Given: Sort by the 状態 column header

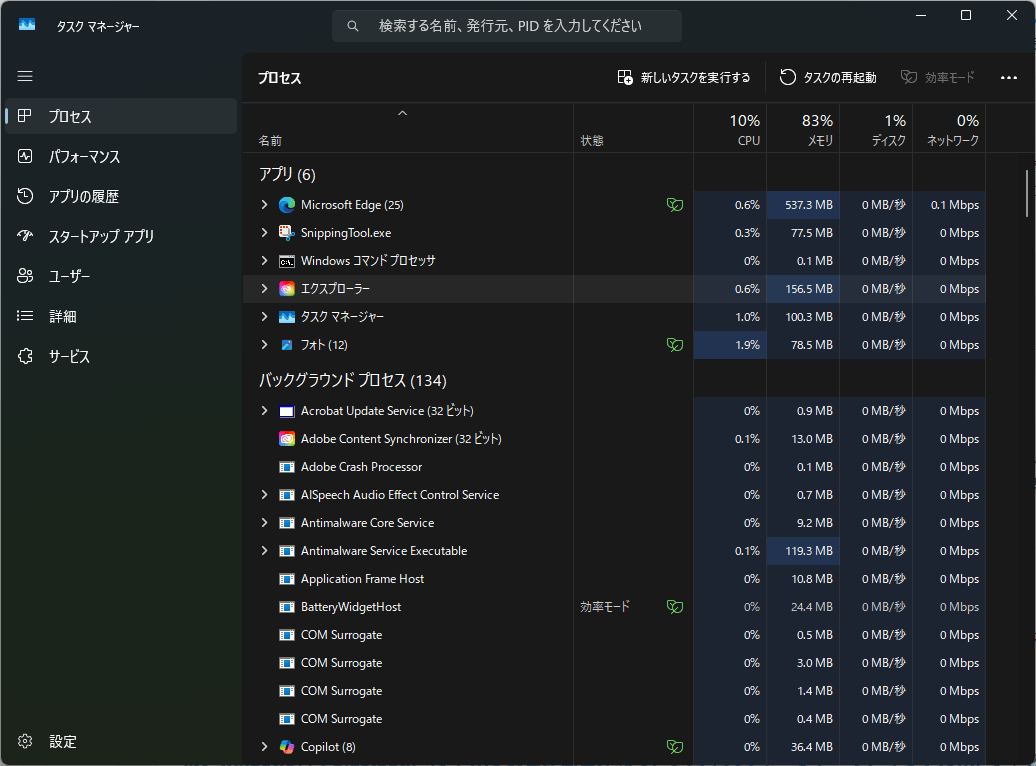Looking at the screenshot, I should pos(634,128).
